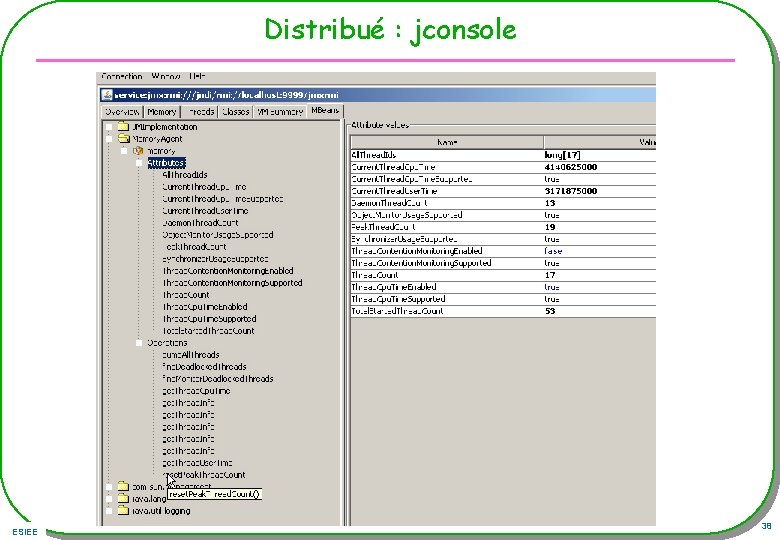Viewport: 780px width, 540px height.
Task: Select the memory node label in tree
Action: click(161, 151)
